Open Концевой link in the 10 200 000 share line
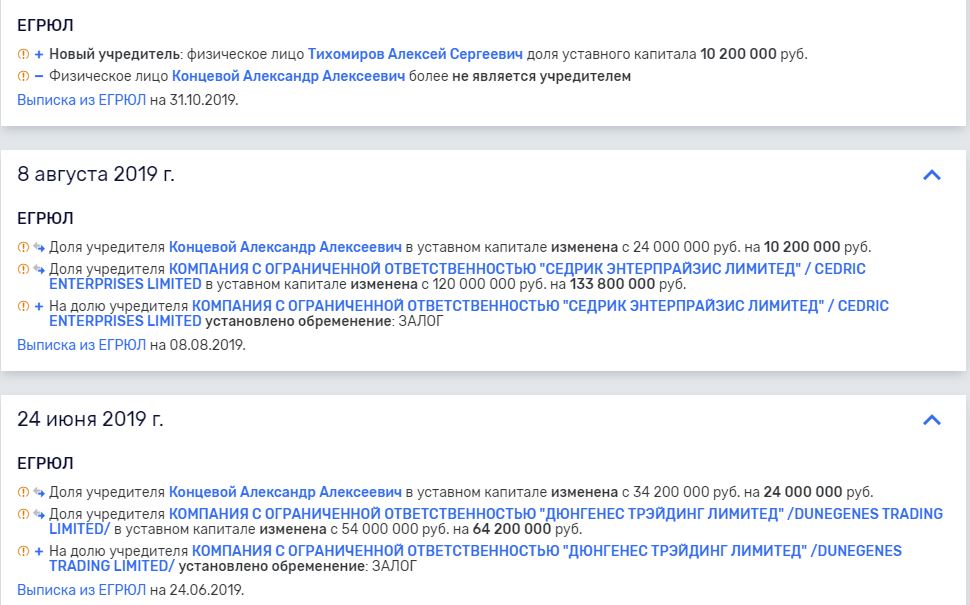The height and width of the screenshot is (605, 970). pyautogui.click(x=285, y=247)
